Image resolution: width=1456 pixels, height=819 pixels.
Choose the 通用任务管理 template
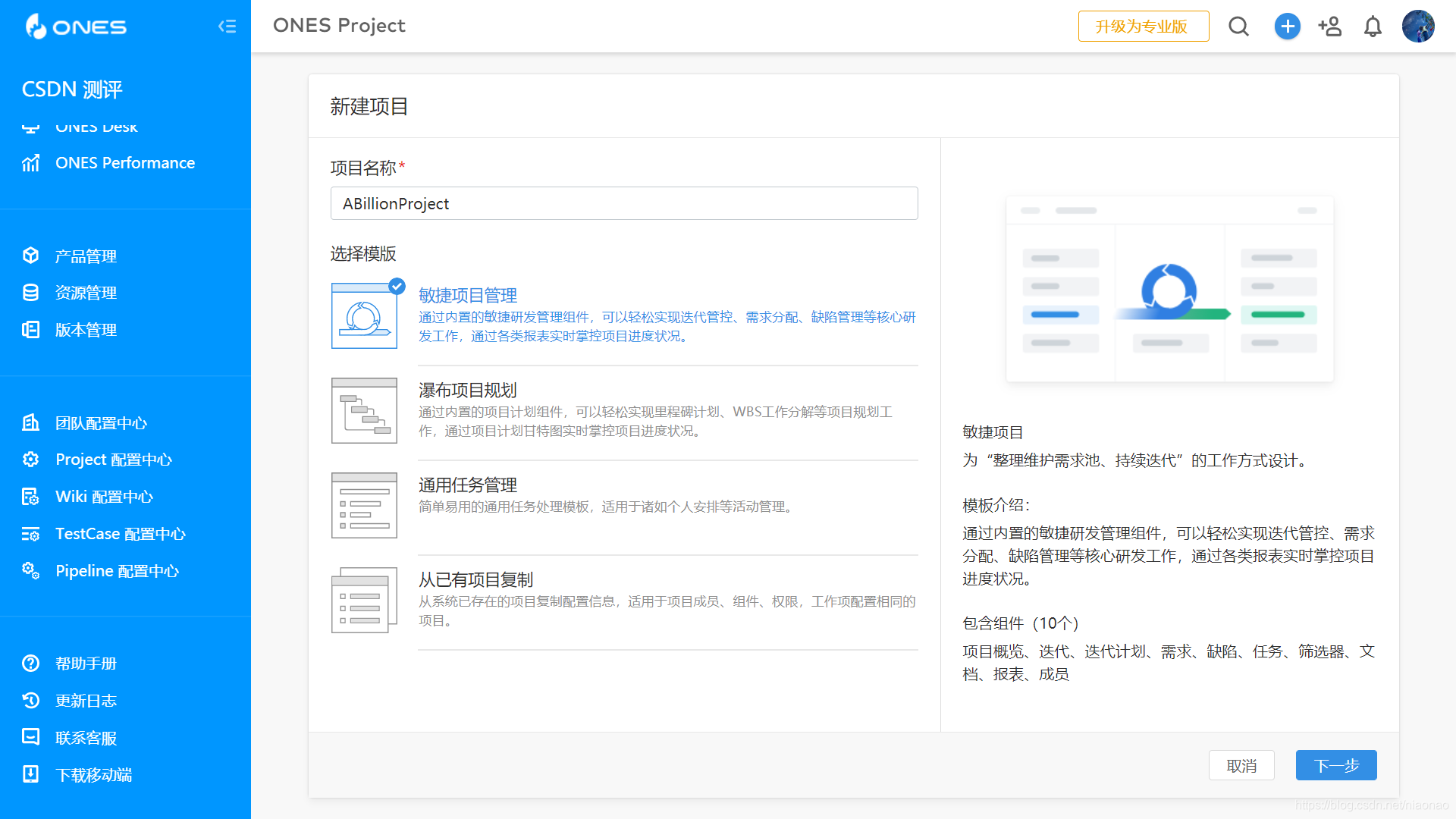468,485
